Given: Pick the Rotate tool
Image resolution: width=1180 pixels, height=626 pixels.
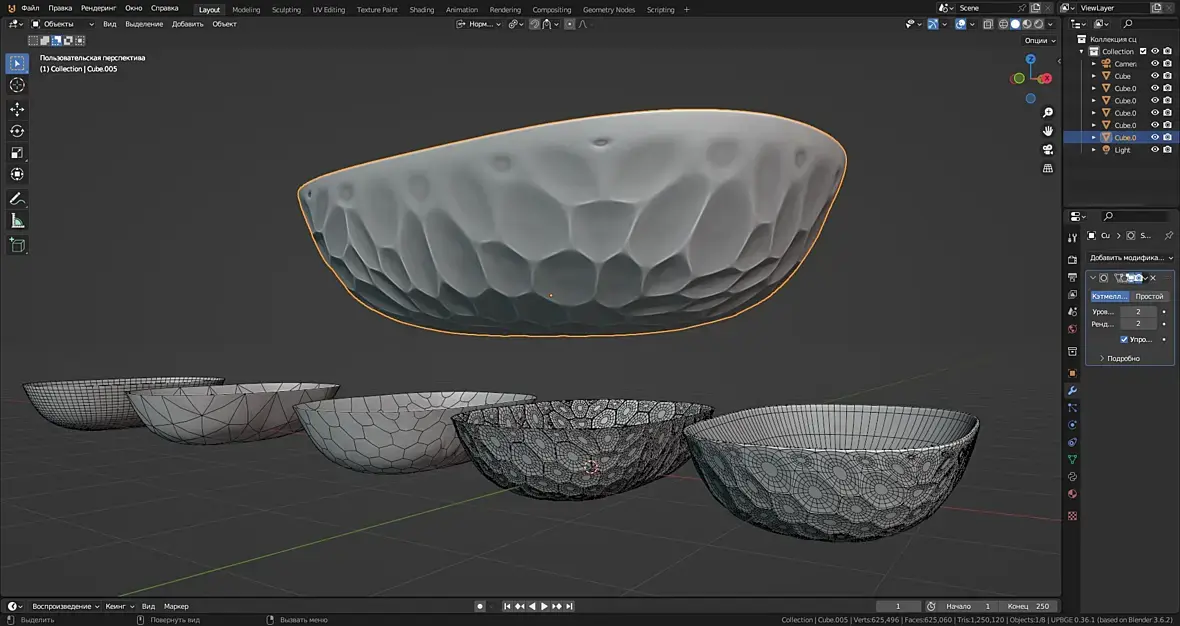Looking at the screenshot, I should pos(17,132).
